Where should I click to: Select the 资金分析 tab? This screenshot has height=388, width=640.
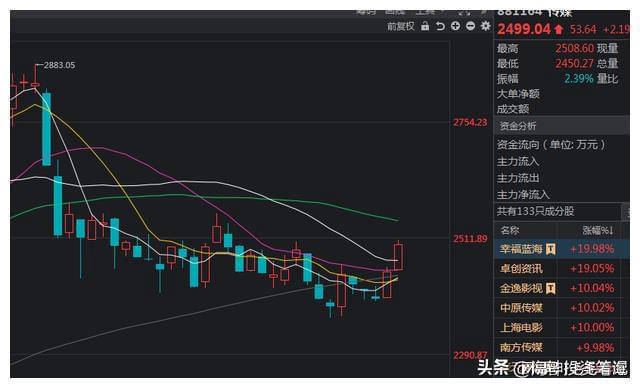pos(518,126)
